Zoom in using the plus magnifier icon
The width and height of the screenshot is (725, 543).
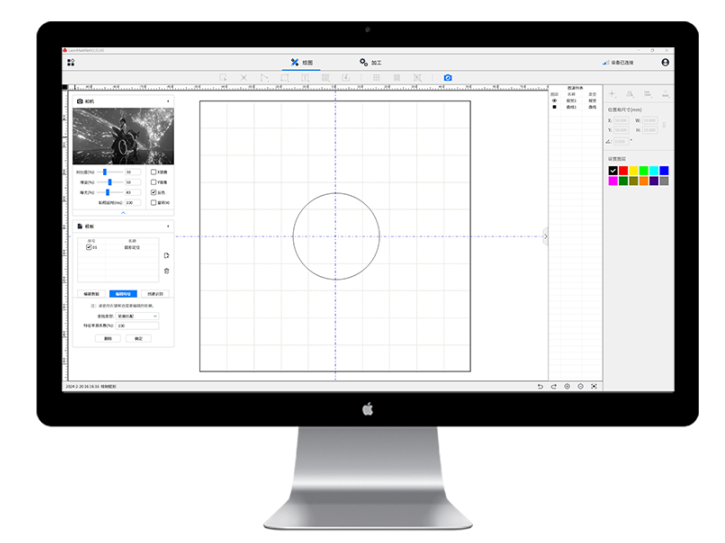[567, 386]
